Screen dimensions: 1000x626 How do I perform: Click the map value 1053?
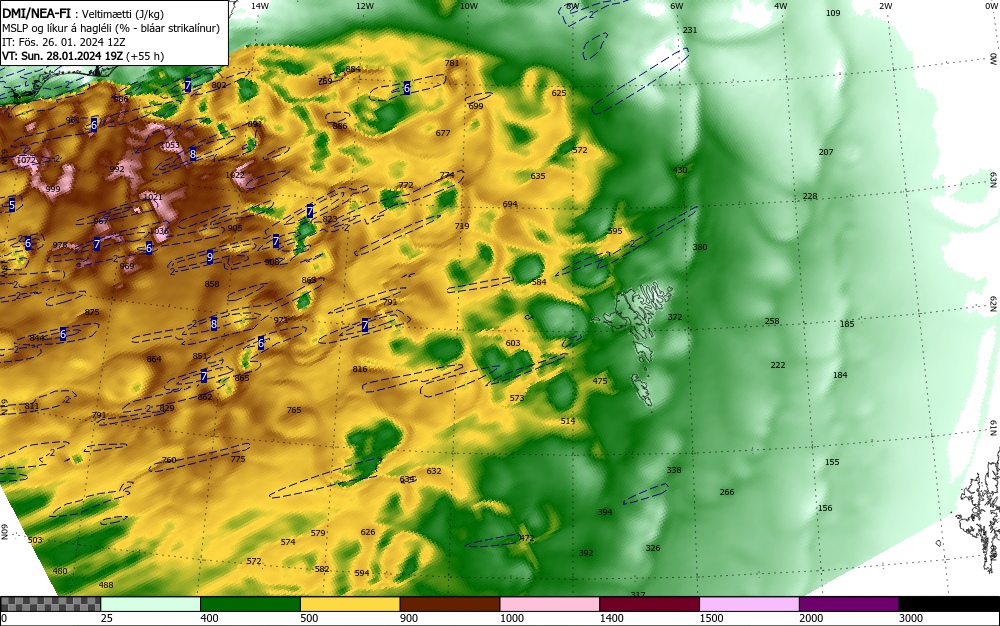coord(170,145)
